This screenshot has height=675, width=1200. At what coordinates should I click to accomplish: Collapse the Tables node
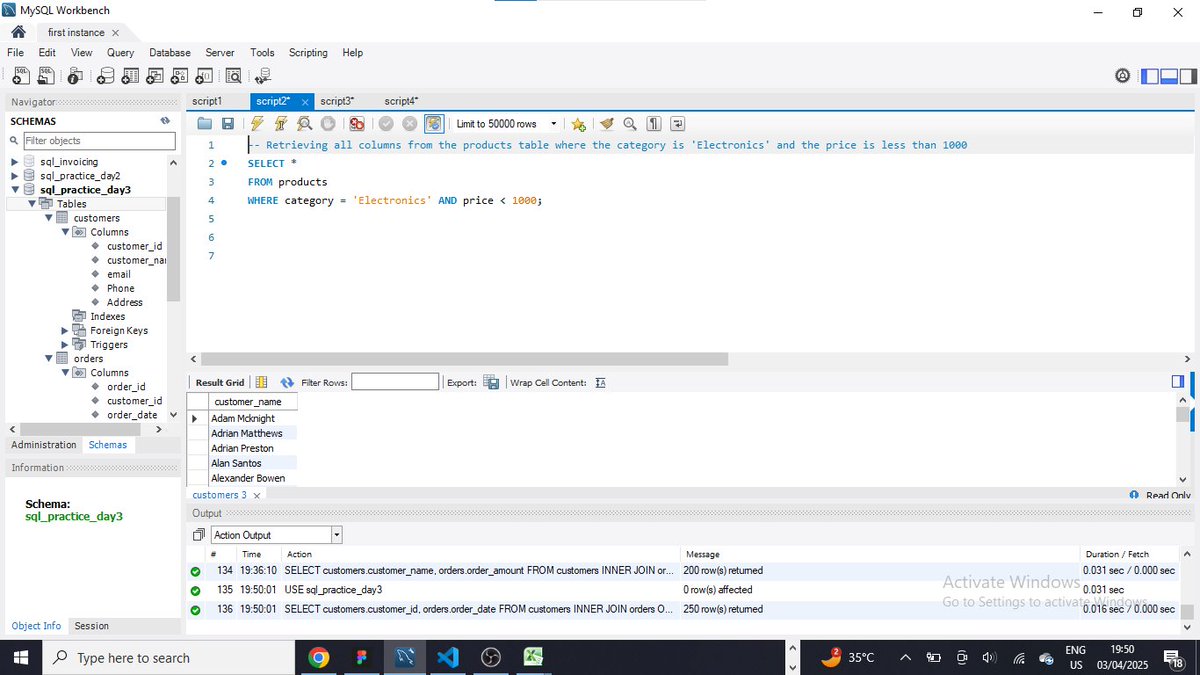(32, 204)
